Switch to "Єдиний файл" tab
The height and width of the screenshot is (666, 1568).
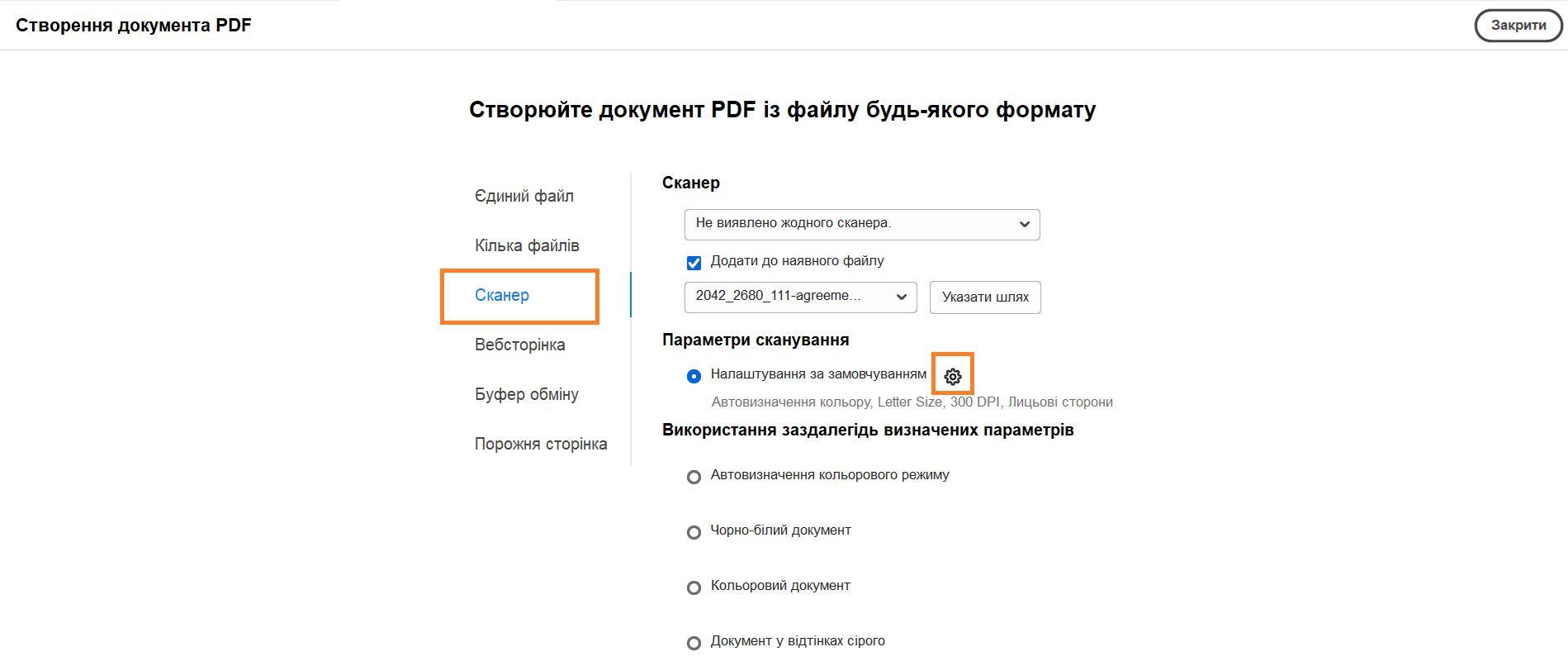[524, 196]
